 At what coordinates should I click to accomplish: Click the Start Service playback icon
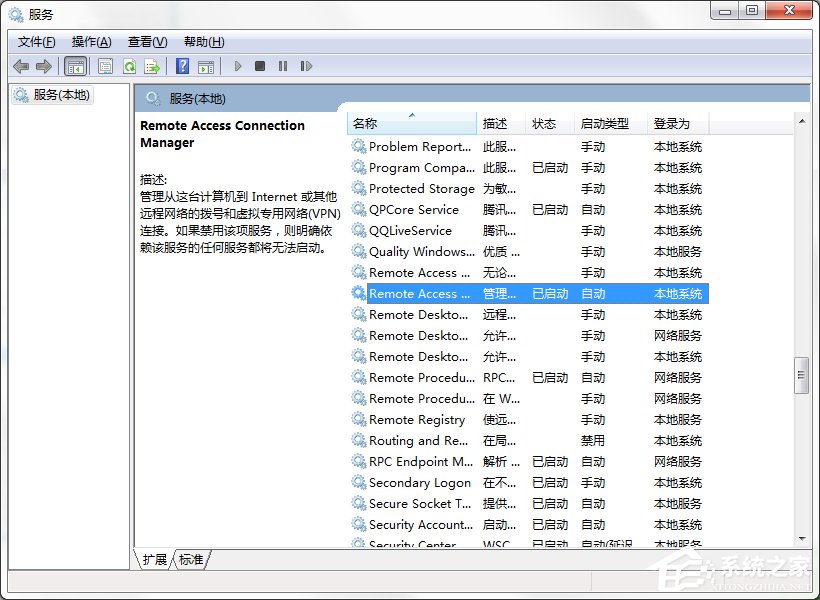[237, 66]
